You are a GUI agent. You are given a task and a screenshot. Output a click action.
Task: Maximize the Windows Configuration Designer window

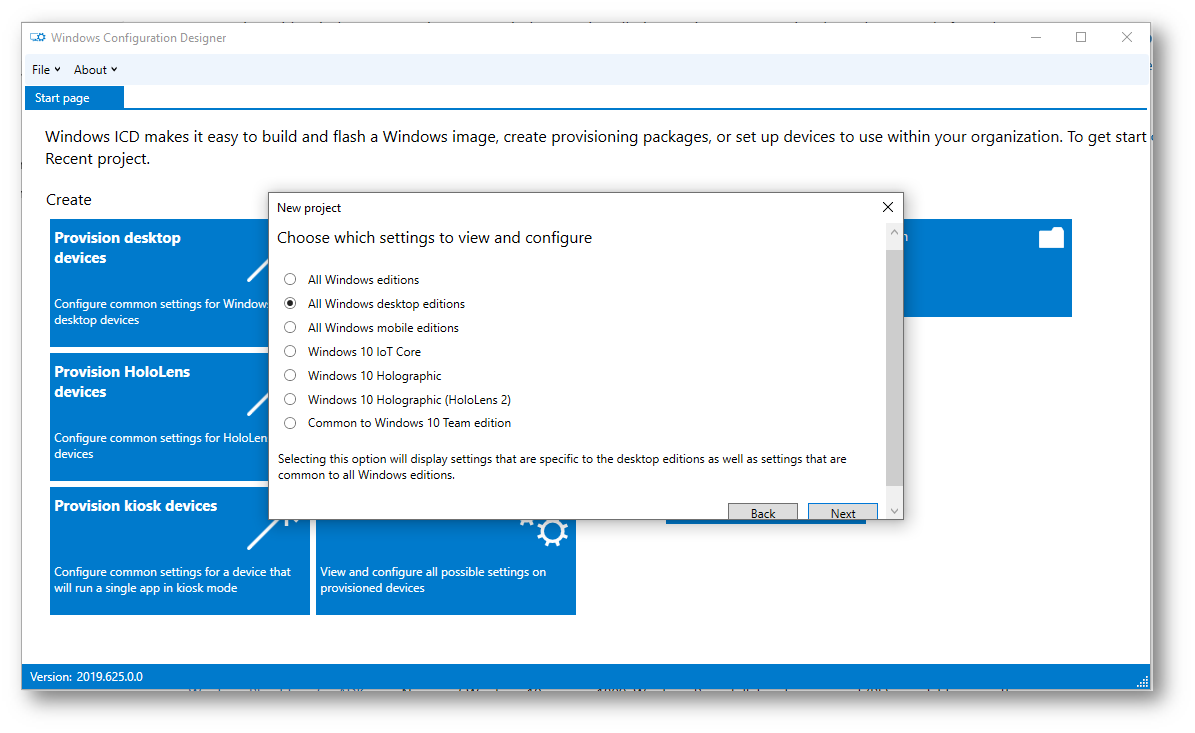click(1081, 37)
